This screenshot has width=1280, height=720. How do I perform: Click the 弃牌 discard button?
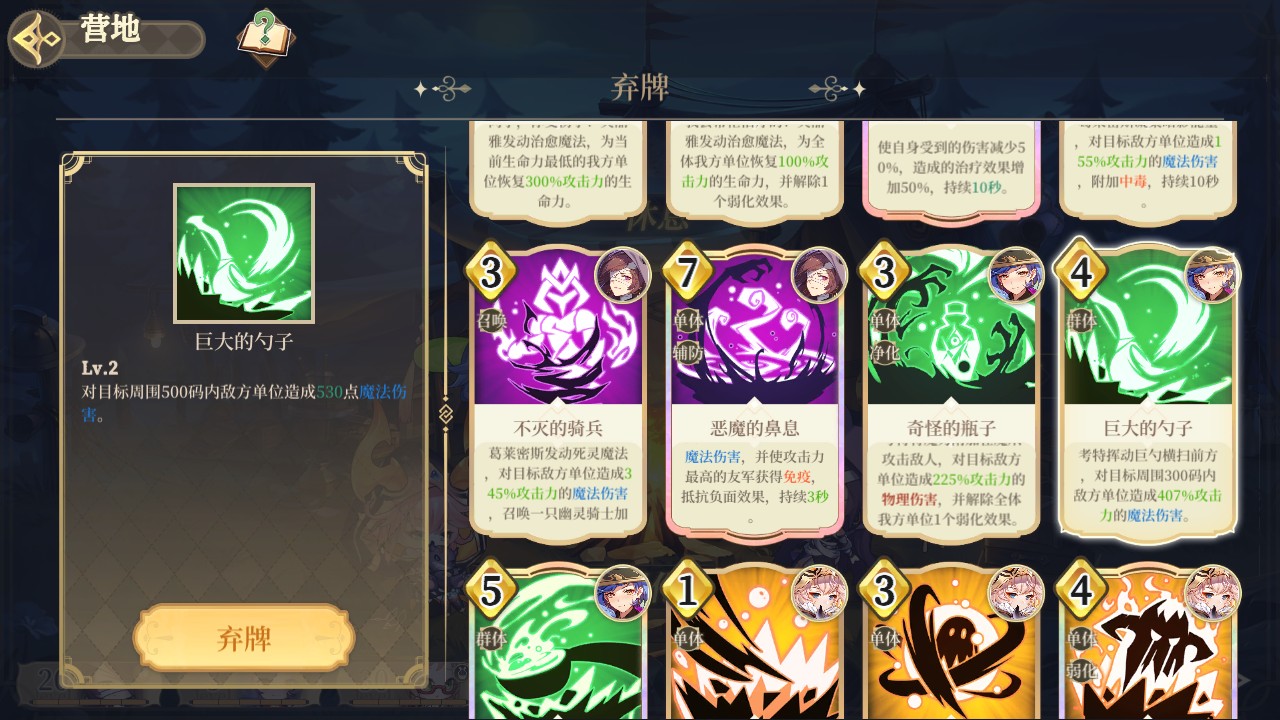click(x=244, y=638)
